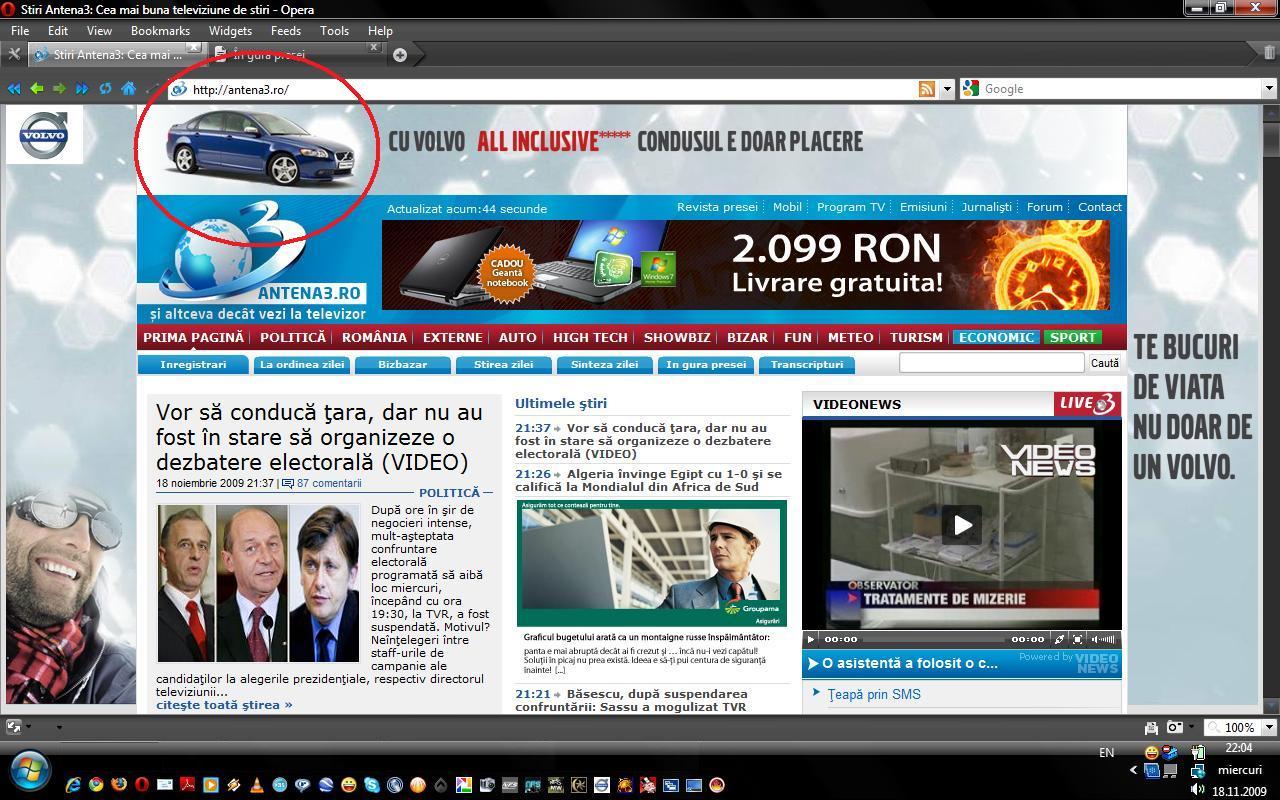Screen dimensions: 1280x800
Task: Click the Inregistrari sub-tab
Action: pyautogui.click(x=193, y=365)
